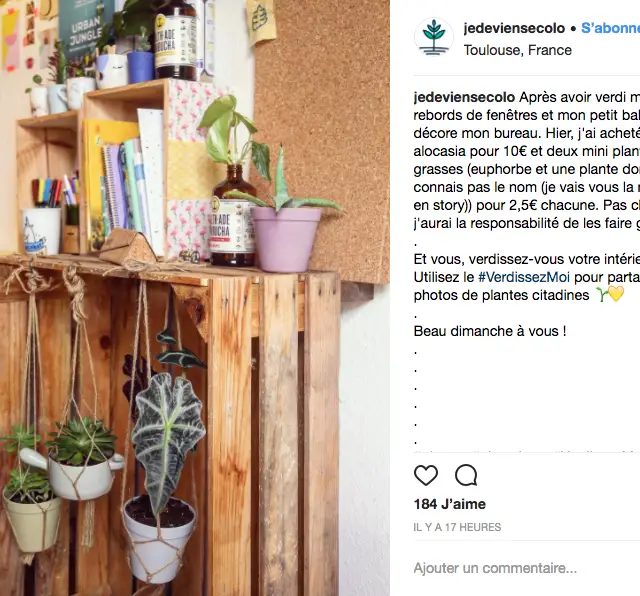This screenshot has height=596, width=640.
Task: Click the jedeviensecolo name in caption
Action: tap(464, 98)
